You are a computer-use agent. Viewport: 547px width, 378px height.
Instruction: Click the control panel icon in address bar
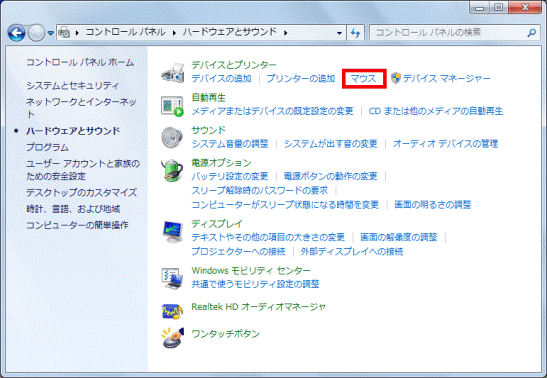(x=64, y=33)
